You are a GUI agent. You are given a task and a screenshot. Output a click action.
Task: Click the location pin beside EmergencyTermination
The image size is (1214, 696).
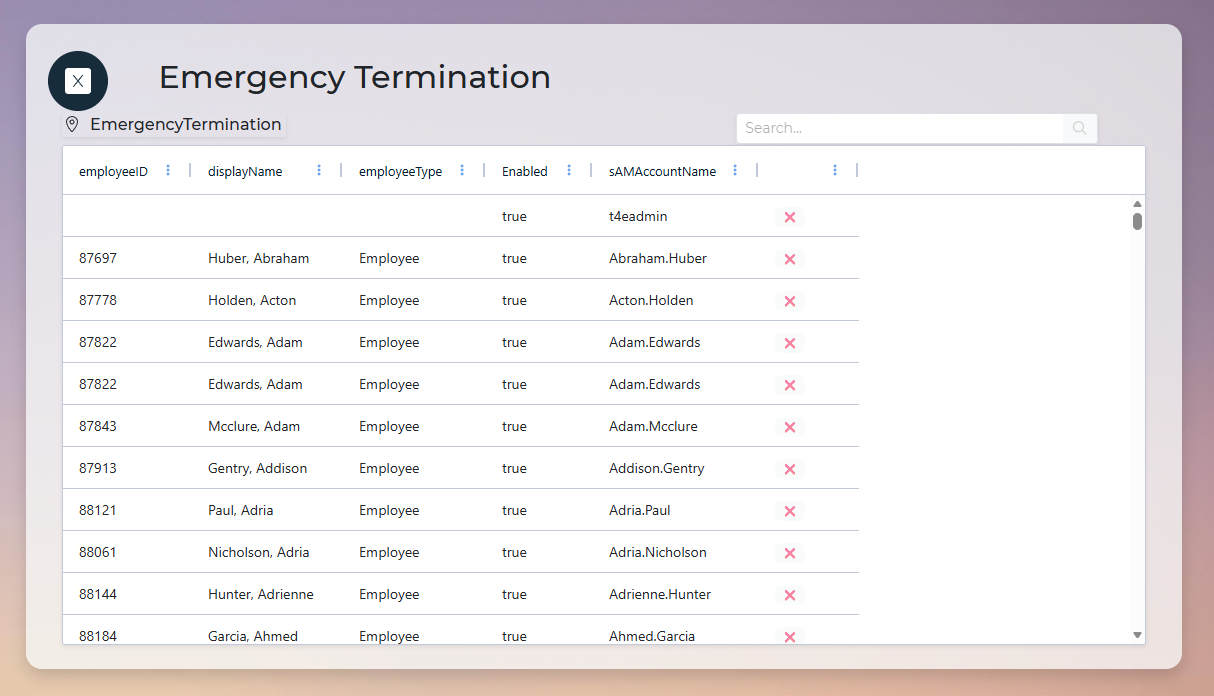(70, 124)
